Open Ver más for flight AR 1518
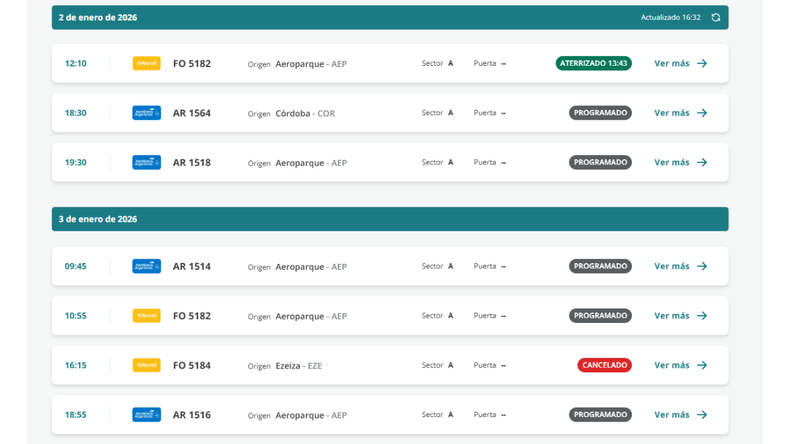This screenshot has height=444, width=790. 680,162
